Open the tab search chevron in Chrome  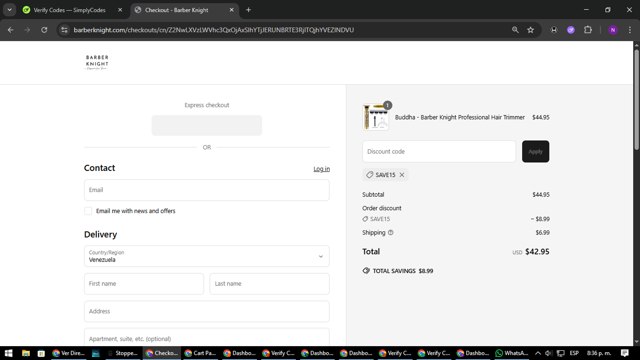click(9, 10)
